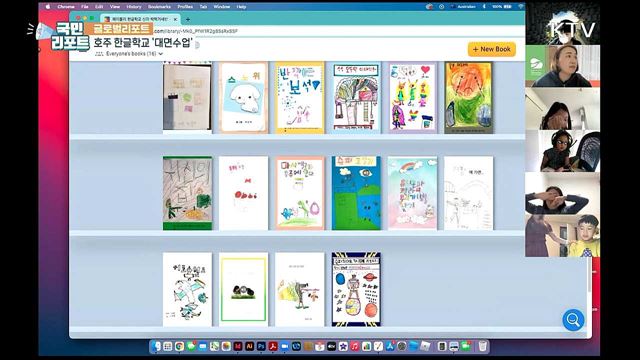Open Adobe Acrobat from the Dock
Screen dimensions: 640x360
click(x=273, y=347)
